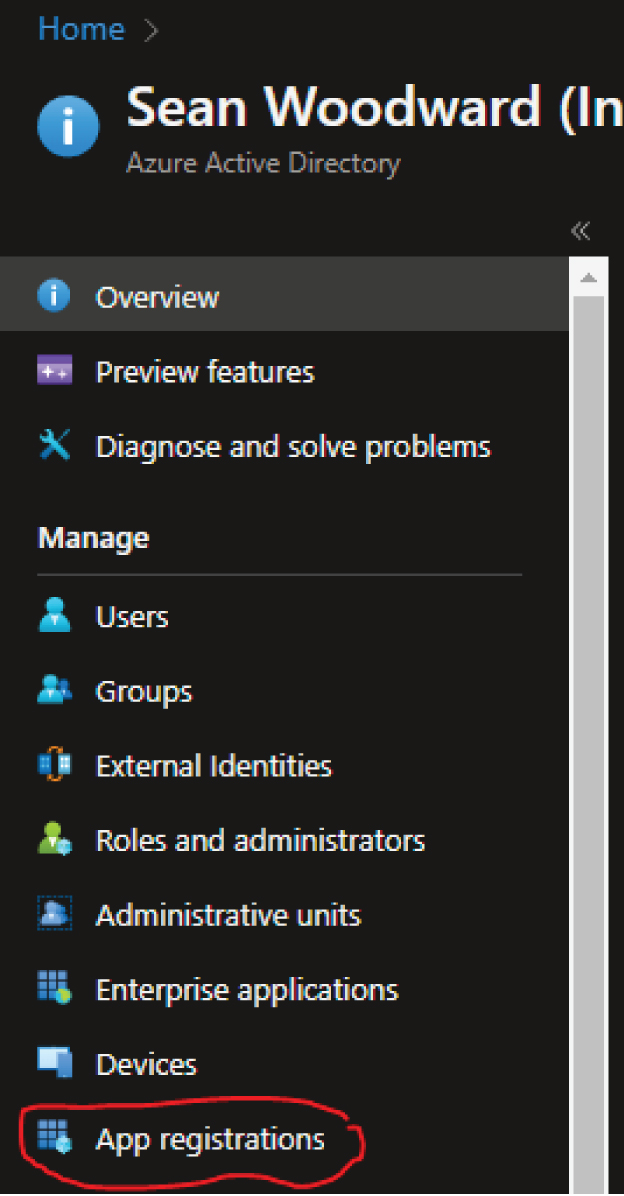Open External Identities
The width and height of the screenshot is (624, 1196).
(214, 765)
